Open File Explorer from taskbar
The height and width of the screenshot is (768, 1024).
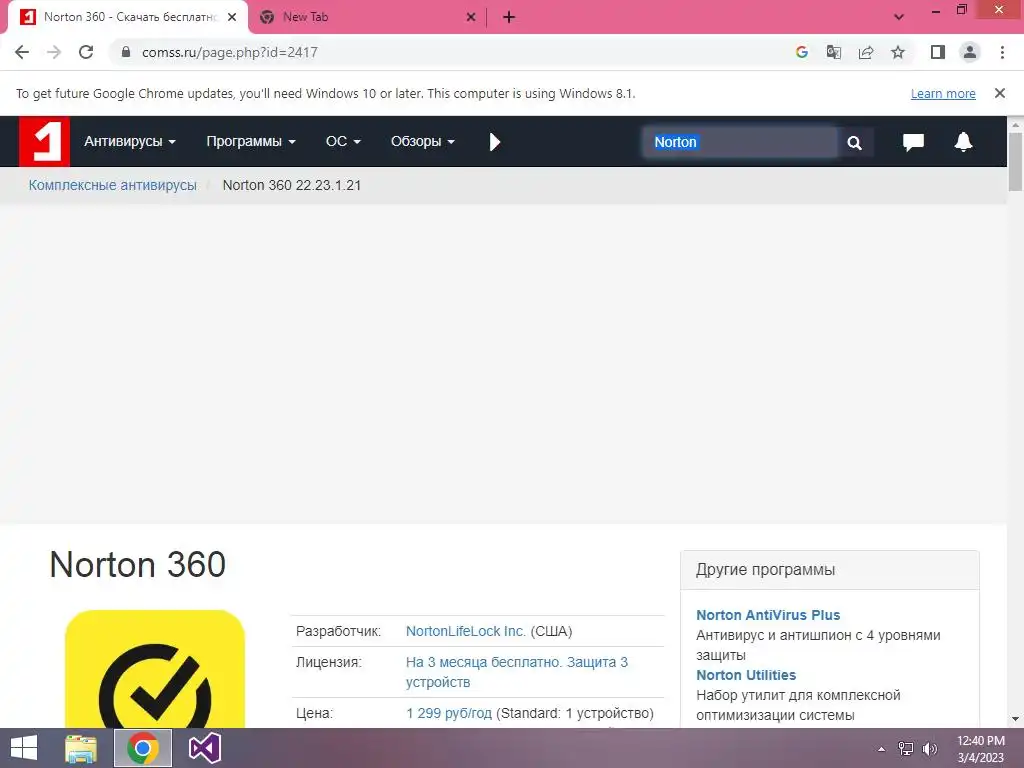click(81, 748)
